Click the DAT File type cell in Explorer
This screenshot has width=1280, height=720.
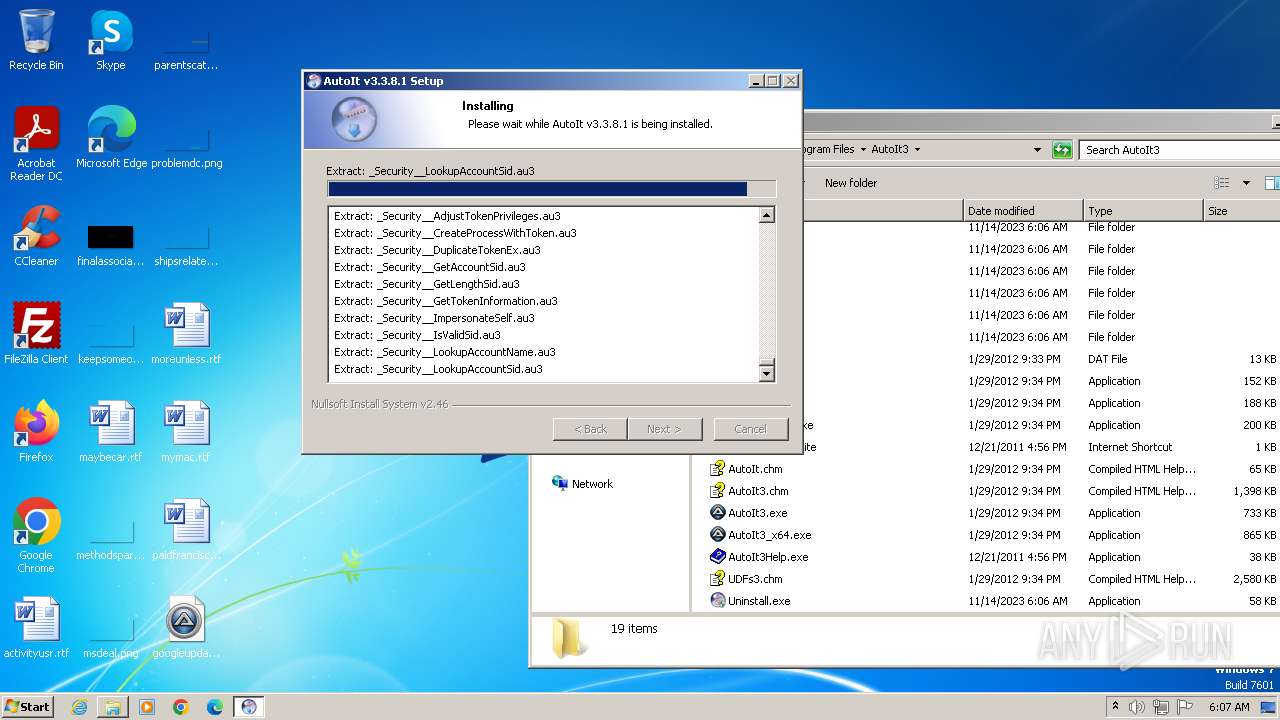click(1107, 359)
